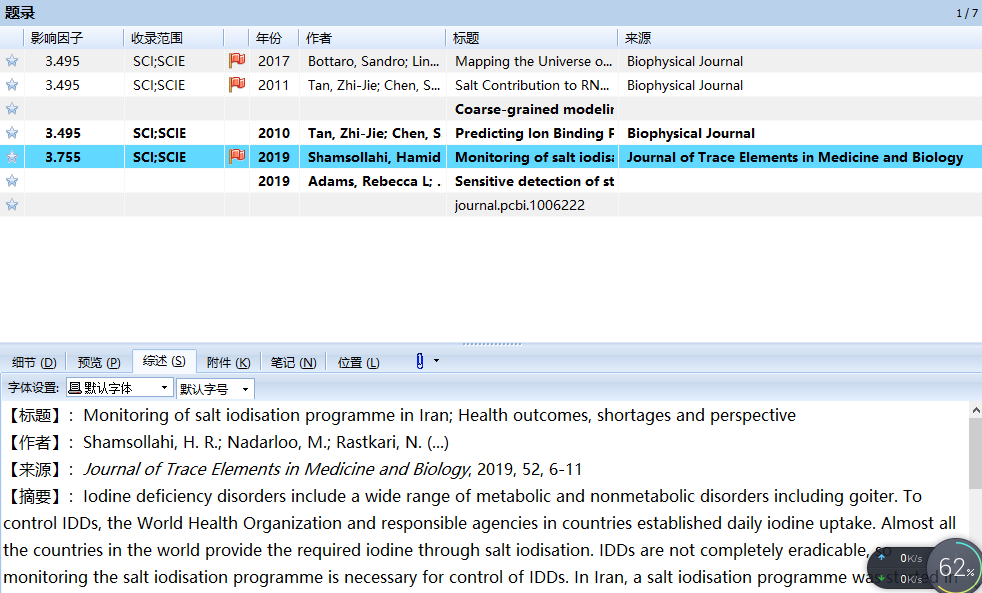Screen dimensions: 982x593
Task: Sort by 作者 column header
Action: [372, 38]
